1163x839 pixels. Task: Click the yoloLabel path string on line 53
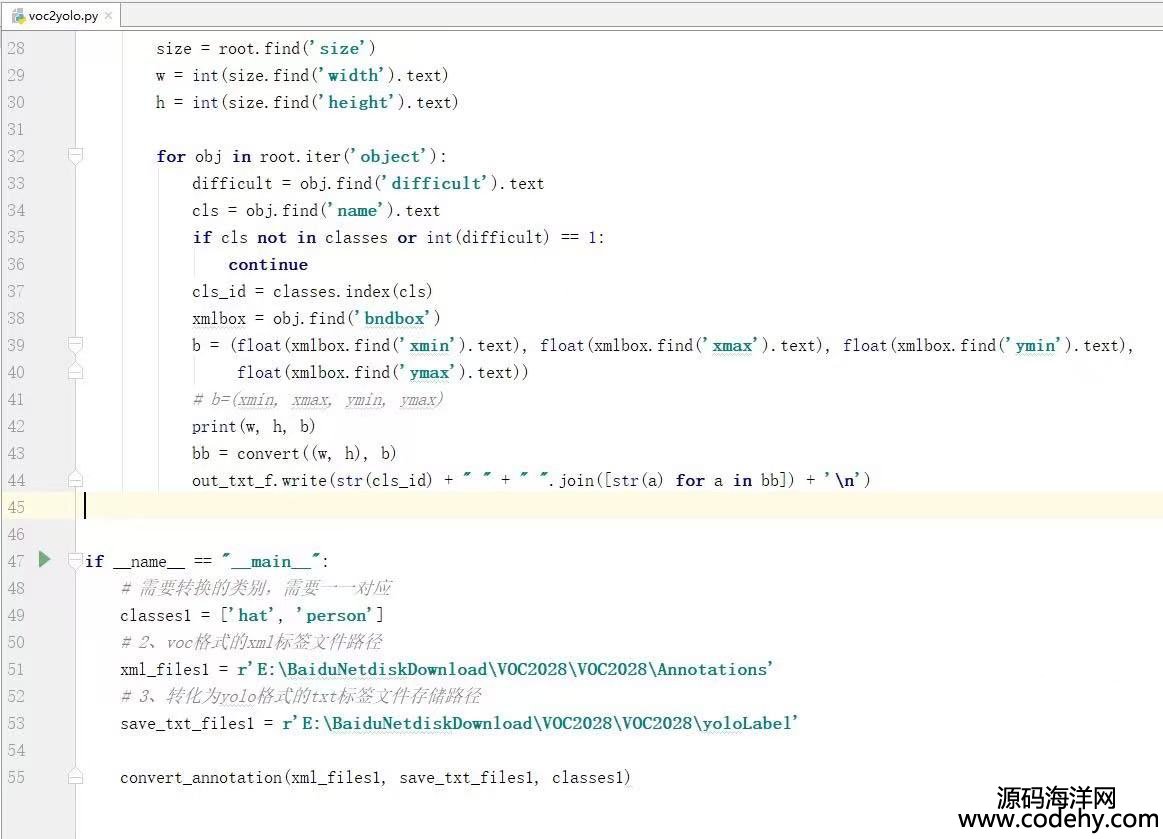tap(540, 723)
